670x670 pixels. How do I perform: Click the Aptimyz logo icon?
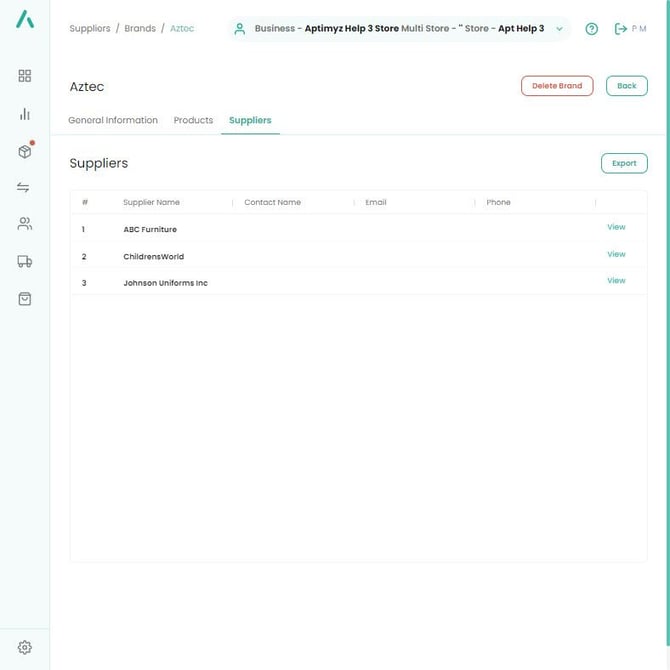point(25,19)
